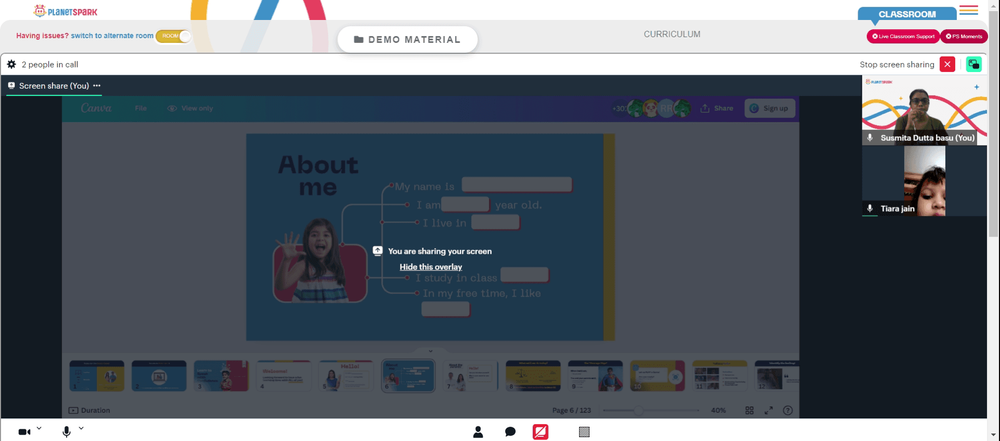Click the Screen share tab presentation icon
Screen dimensions: 1000x441
[x=11, y=86]
